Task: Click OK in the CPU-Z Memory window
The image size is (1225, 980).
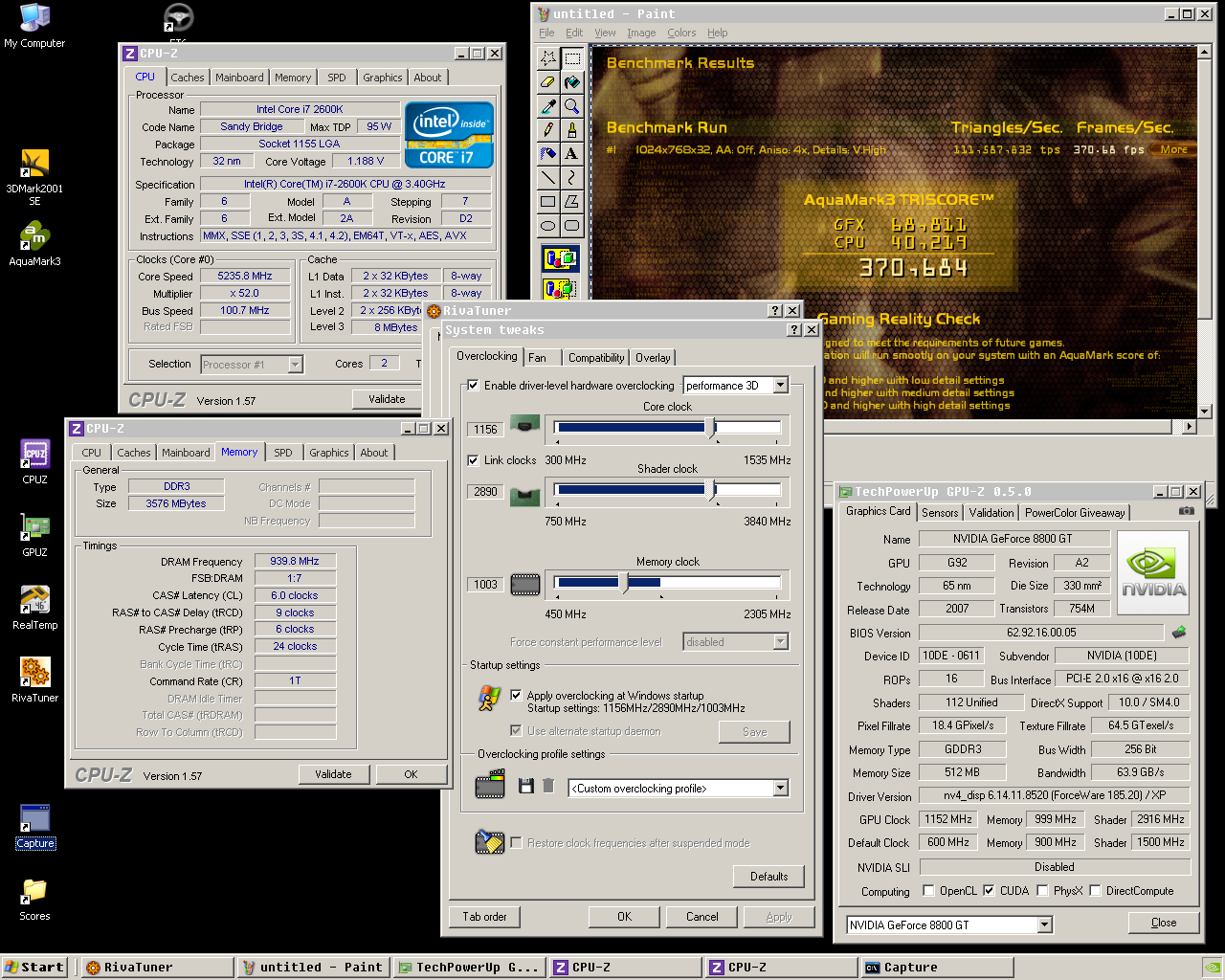Action: pyautogui.click(x=411, y=774)
